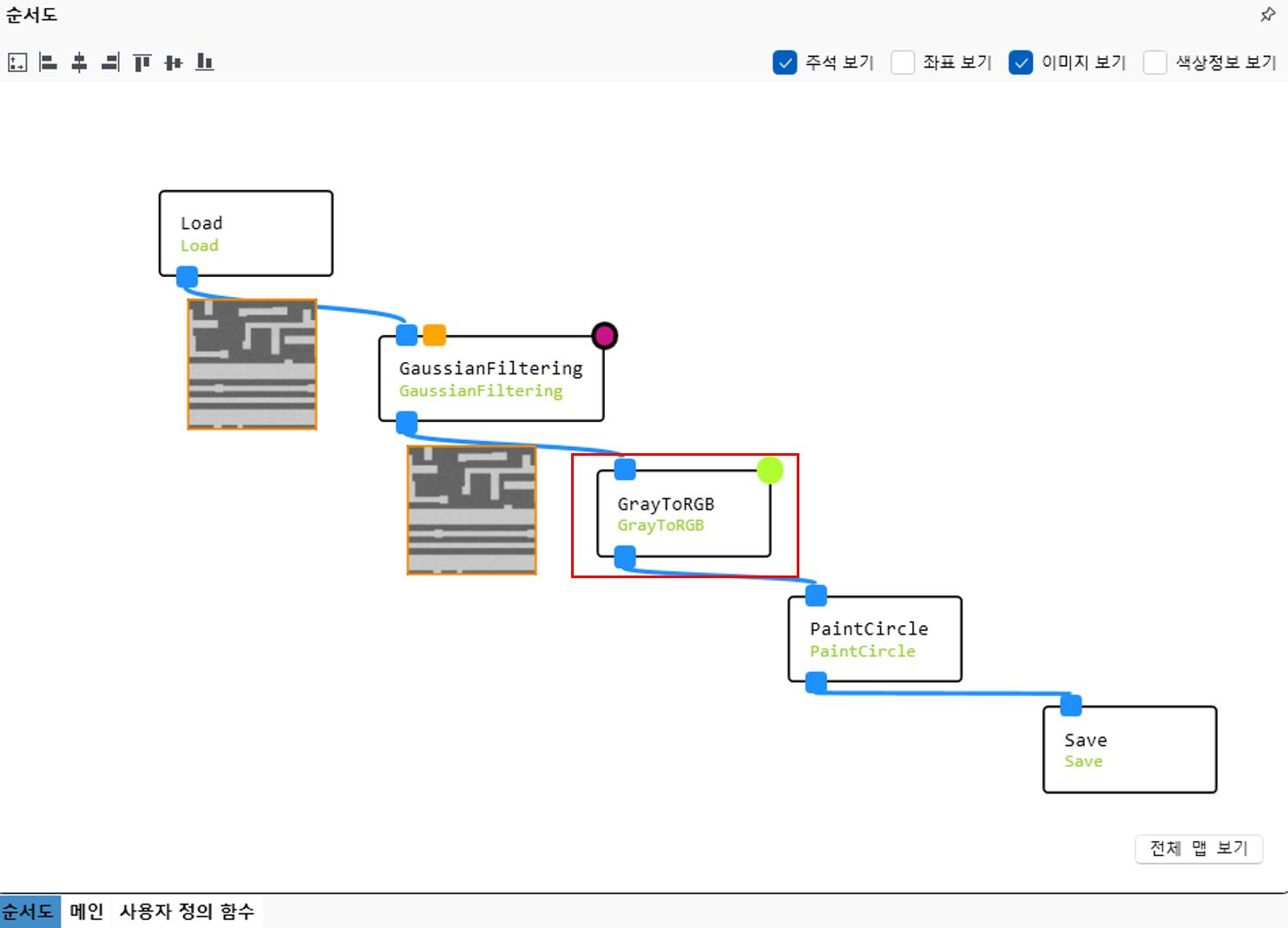Uncheck the 이미지 보기 checkbox
This screenshot has width=1288, height=928.
(1021, 63)
